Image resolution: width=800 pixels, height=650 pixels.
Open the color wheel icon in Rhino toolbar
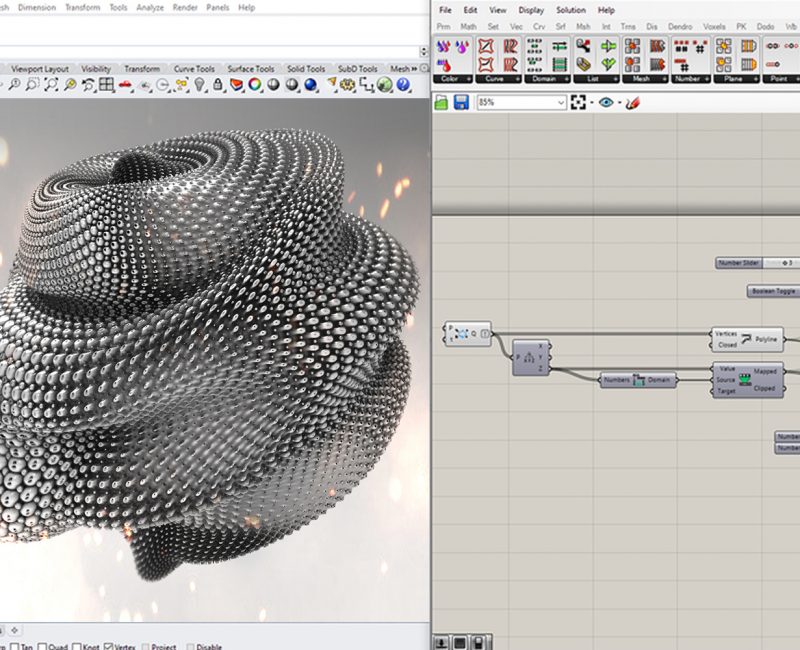pos(255,85)
